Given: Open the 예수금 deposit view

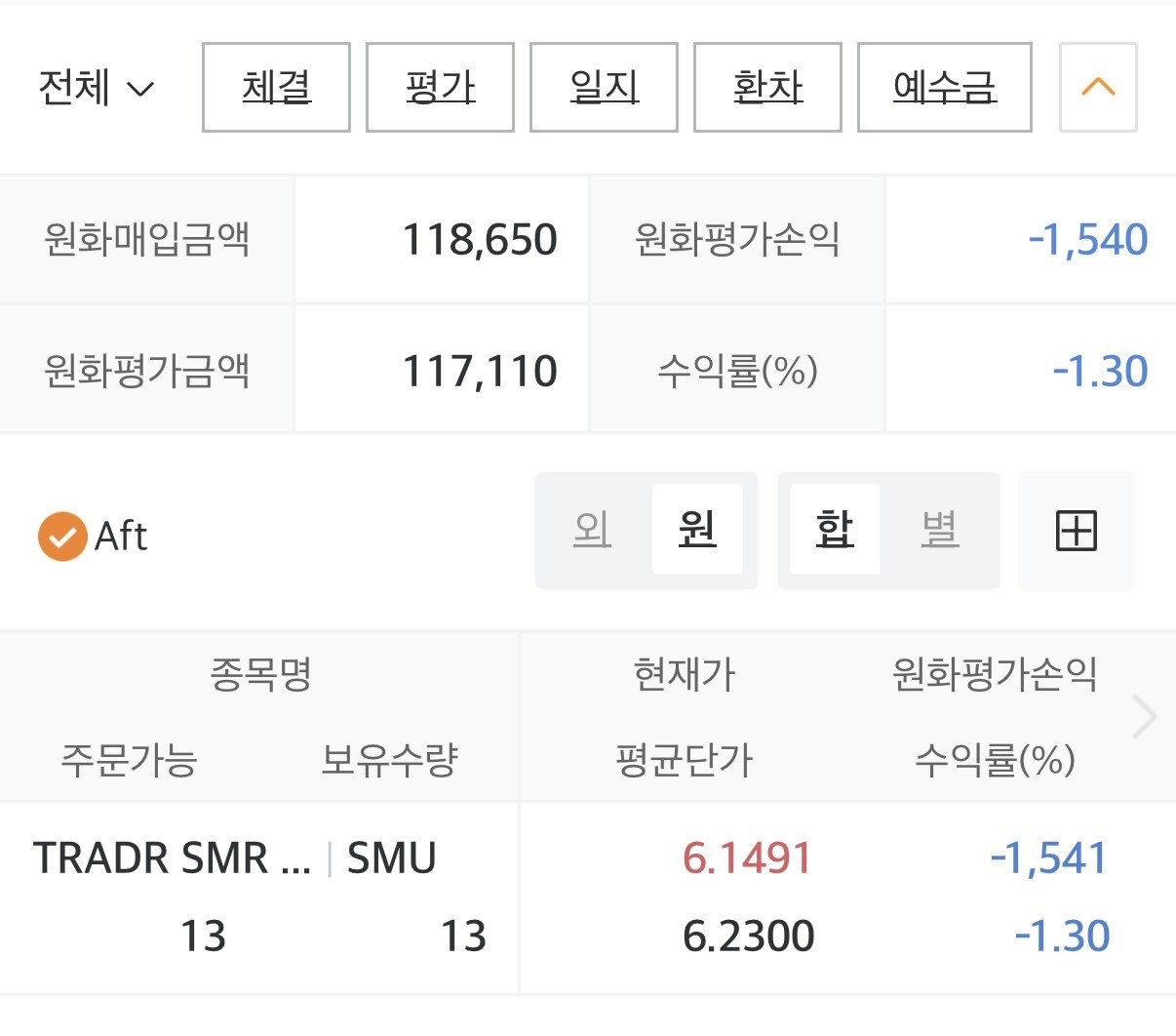Looking at the screenshot, I should pyautogui.click(x=944, y=88).
